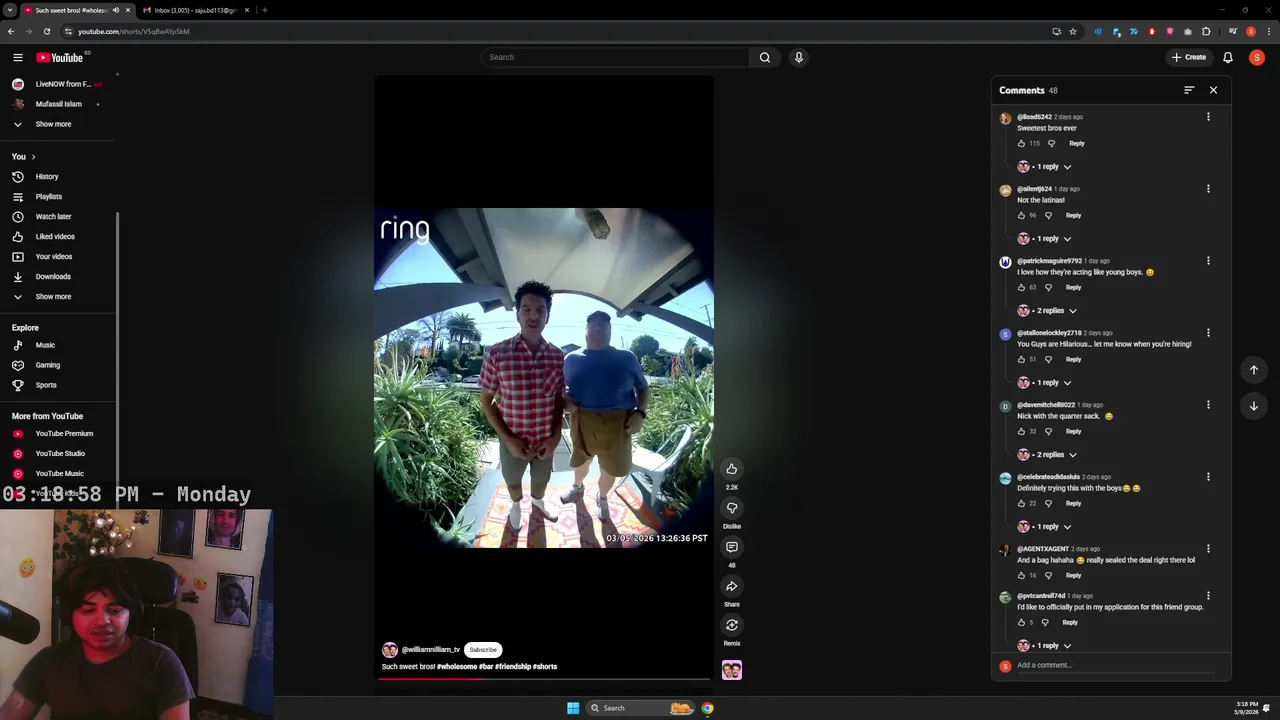Image resolution: width=1280 pixels, height=720 pixels.
Task: Close the Comments panel
Action: (x=1213, y=90)
